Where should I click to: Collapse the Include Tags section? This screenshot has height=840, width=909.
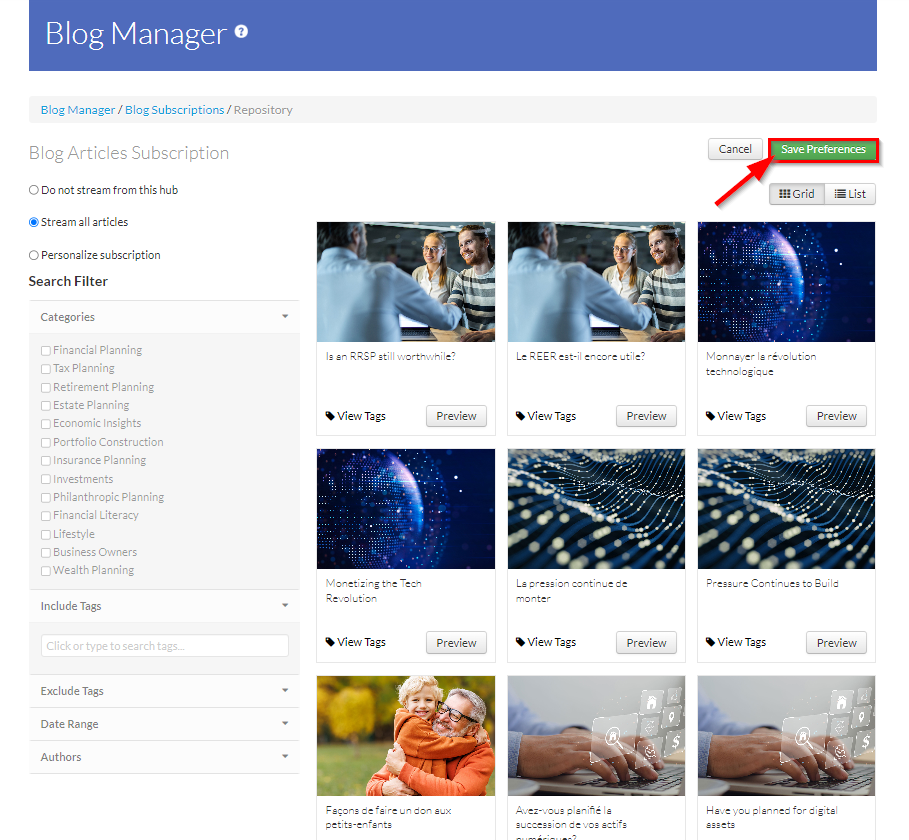coord(164,606)
